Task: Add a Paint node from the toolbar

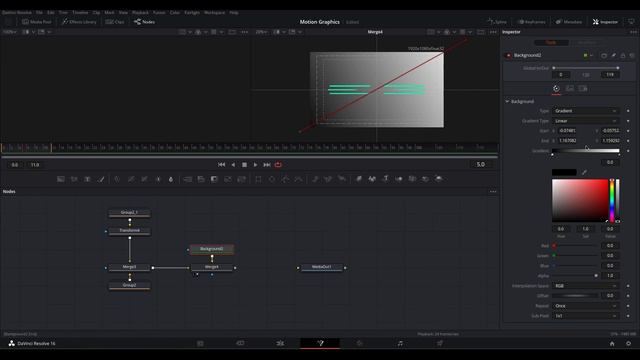Action: [101, 179]
